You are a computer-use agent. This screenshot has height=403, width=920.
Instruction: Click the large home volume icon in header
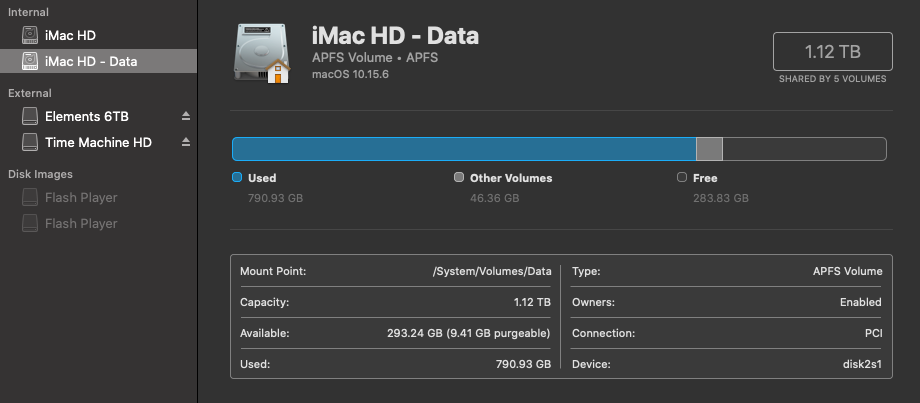262,53
